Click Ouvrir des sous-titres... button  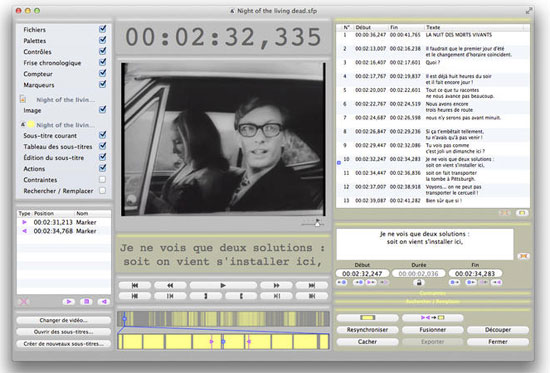click(63, 332)
